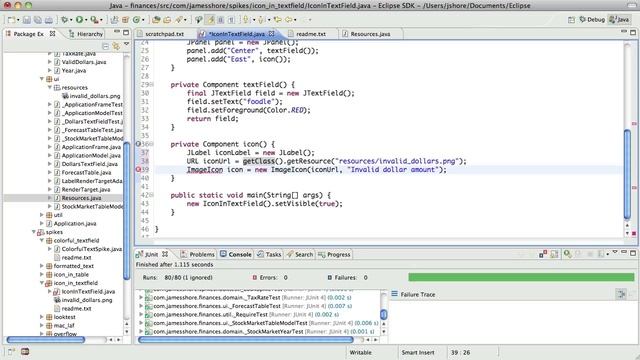Image resolution: width=640 pixels, height=360 pixels.
Task: Select Resources.java in Package Explorer
Action: click(x=81, y=198)
